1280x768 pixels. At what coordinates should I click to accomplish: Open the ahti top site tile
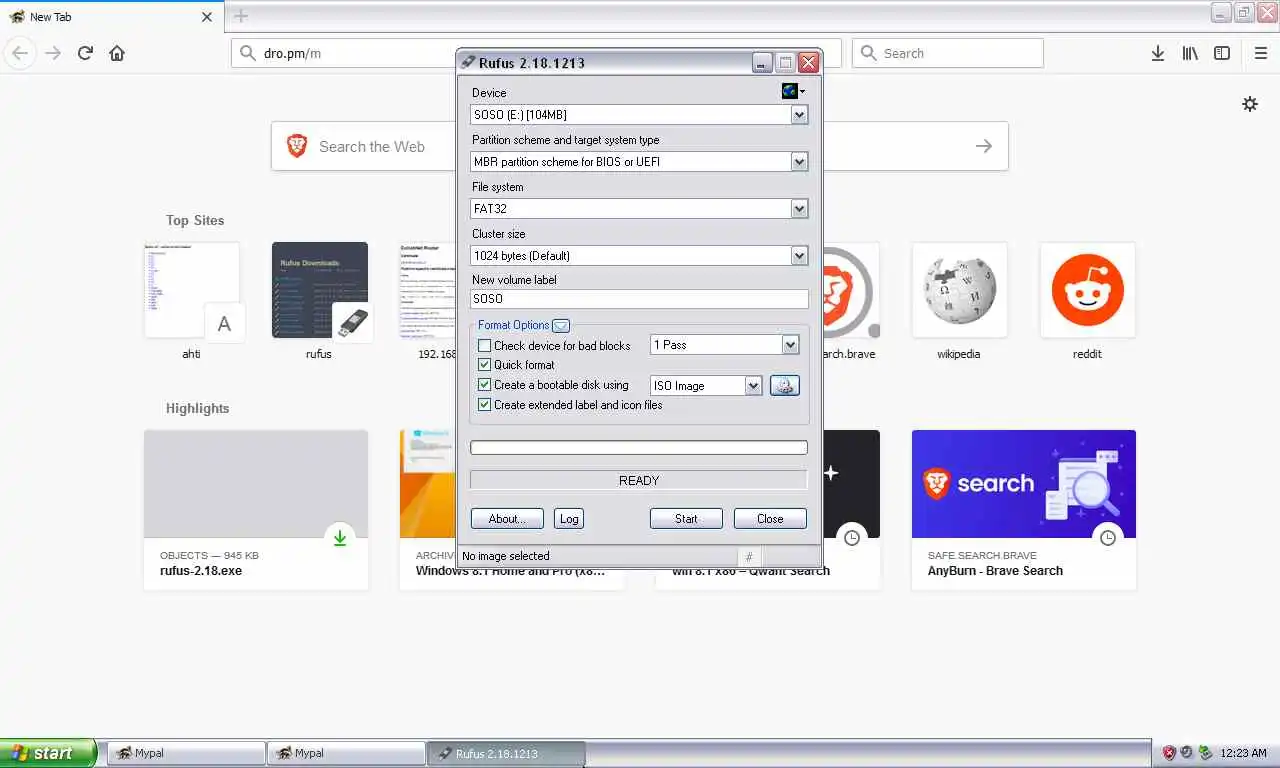click(x=191, y=291)
